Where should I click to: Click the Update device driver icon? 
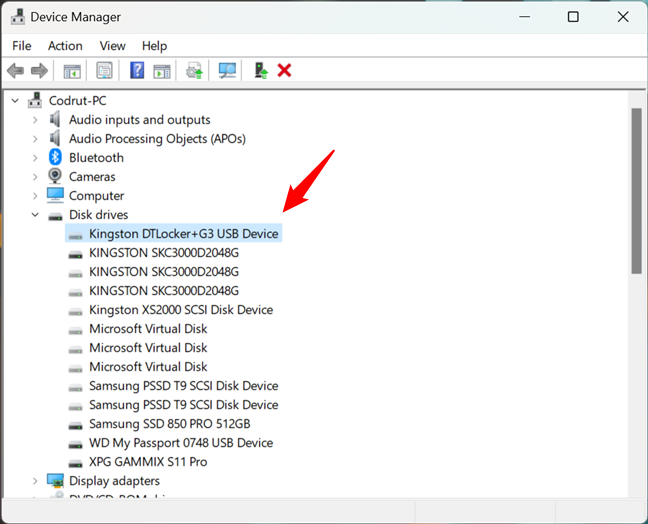click(194, 71)
